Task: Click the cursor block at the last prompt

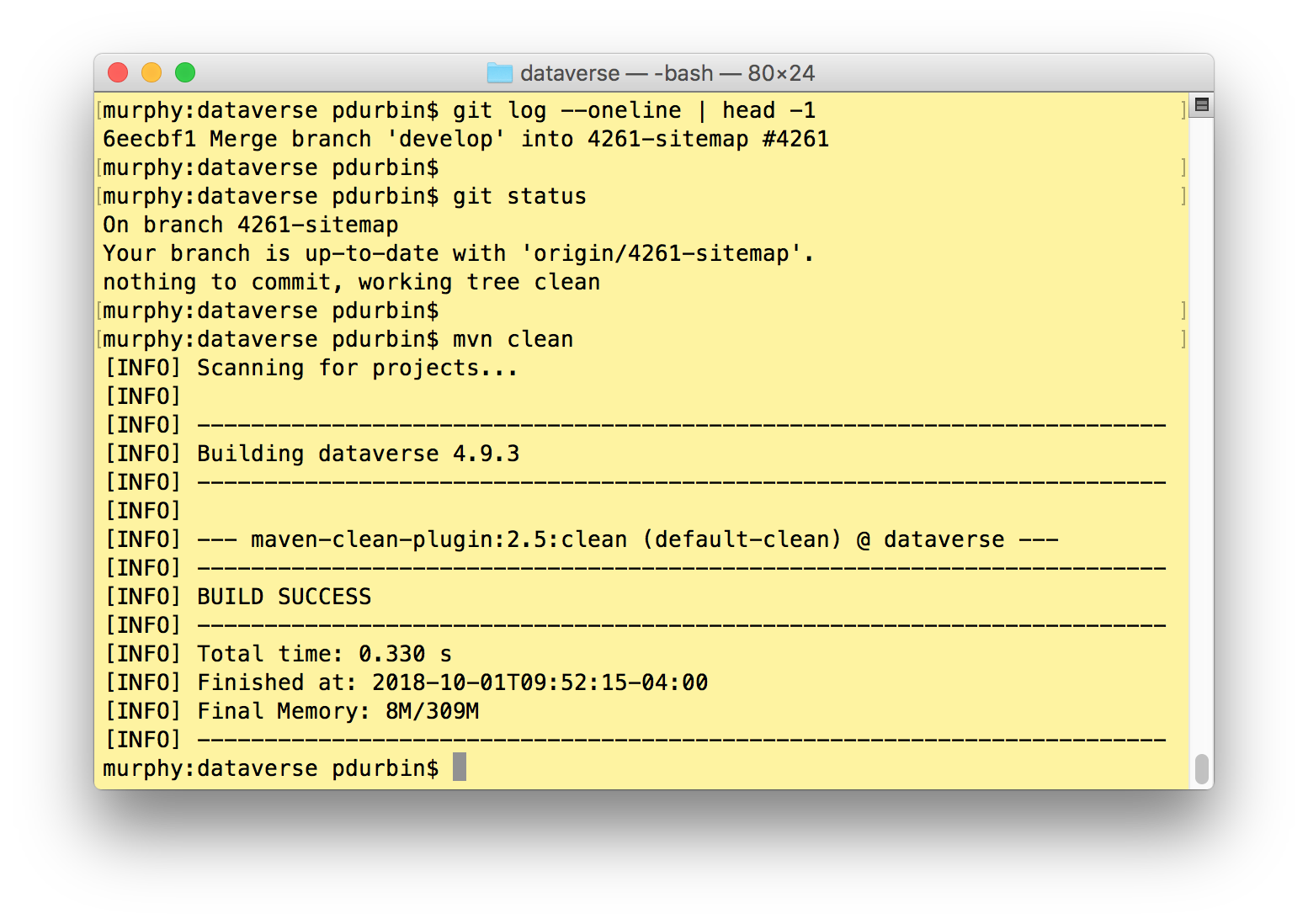Action: click(x=460, y=767)
